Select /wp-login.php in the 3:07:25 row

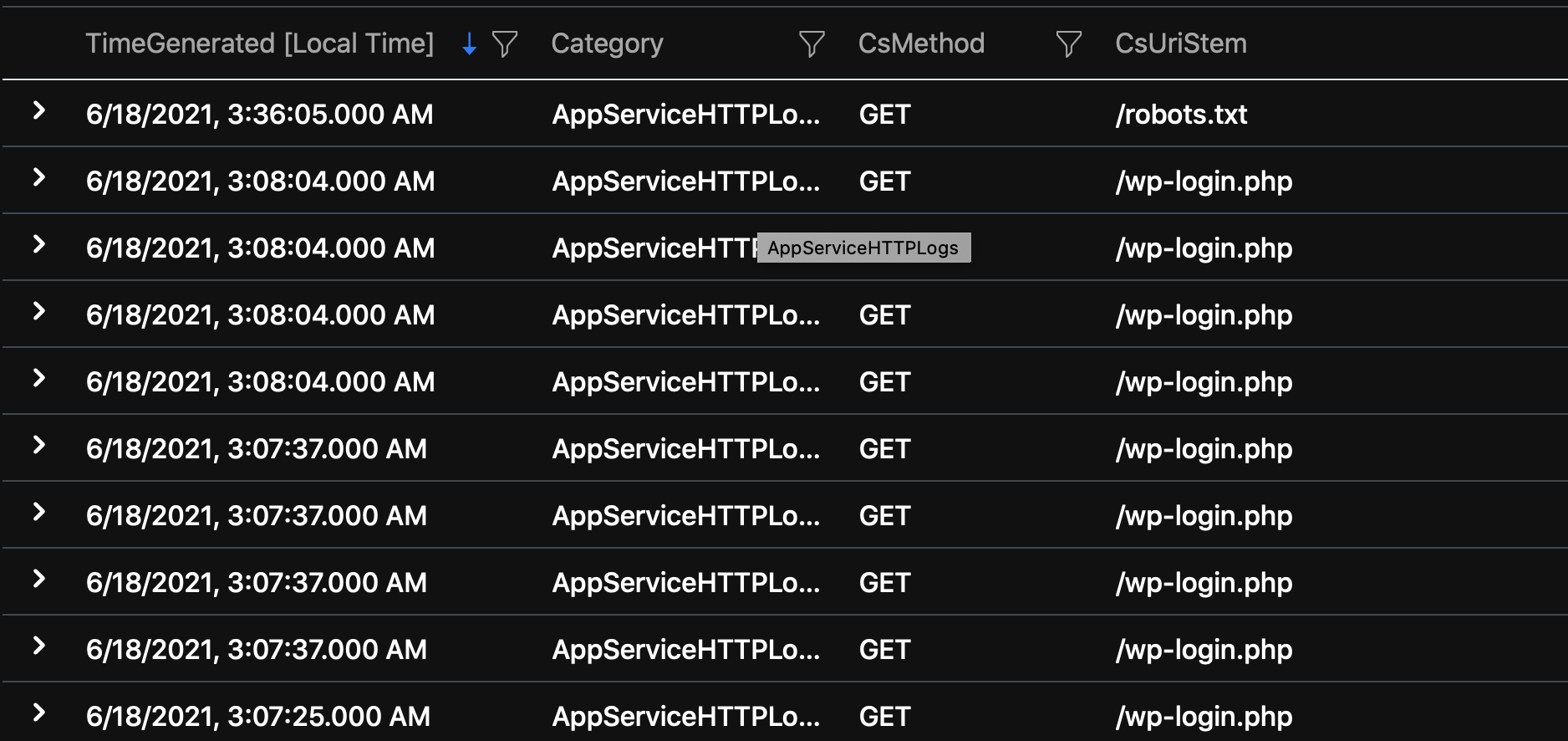tap(1204, 717)
